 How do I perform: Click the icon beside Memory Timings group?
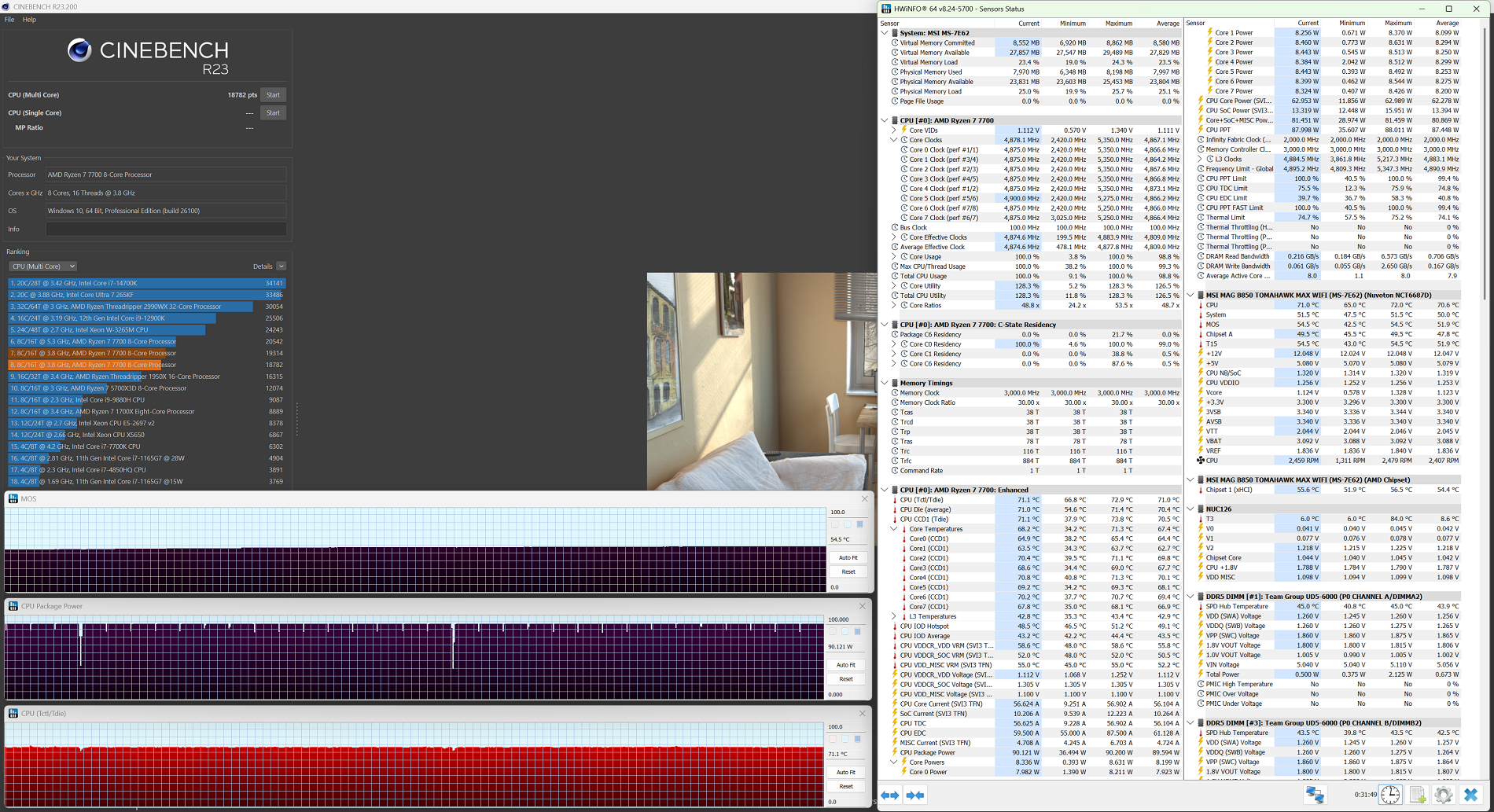point(895,383)
